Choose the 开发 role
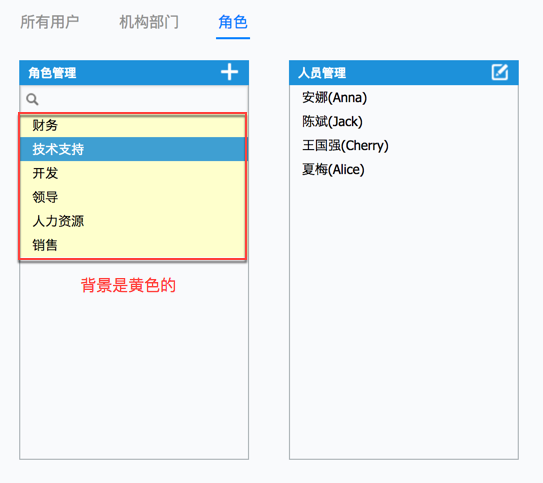543x483 pixels. [133, 173]
